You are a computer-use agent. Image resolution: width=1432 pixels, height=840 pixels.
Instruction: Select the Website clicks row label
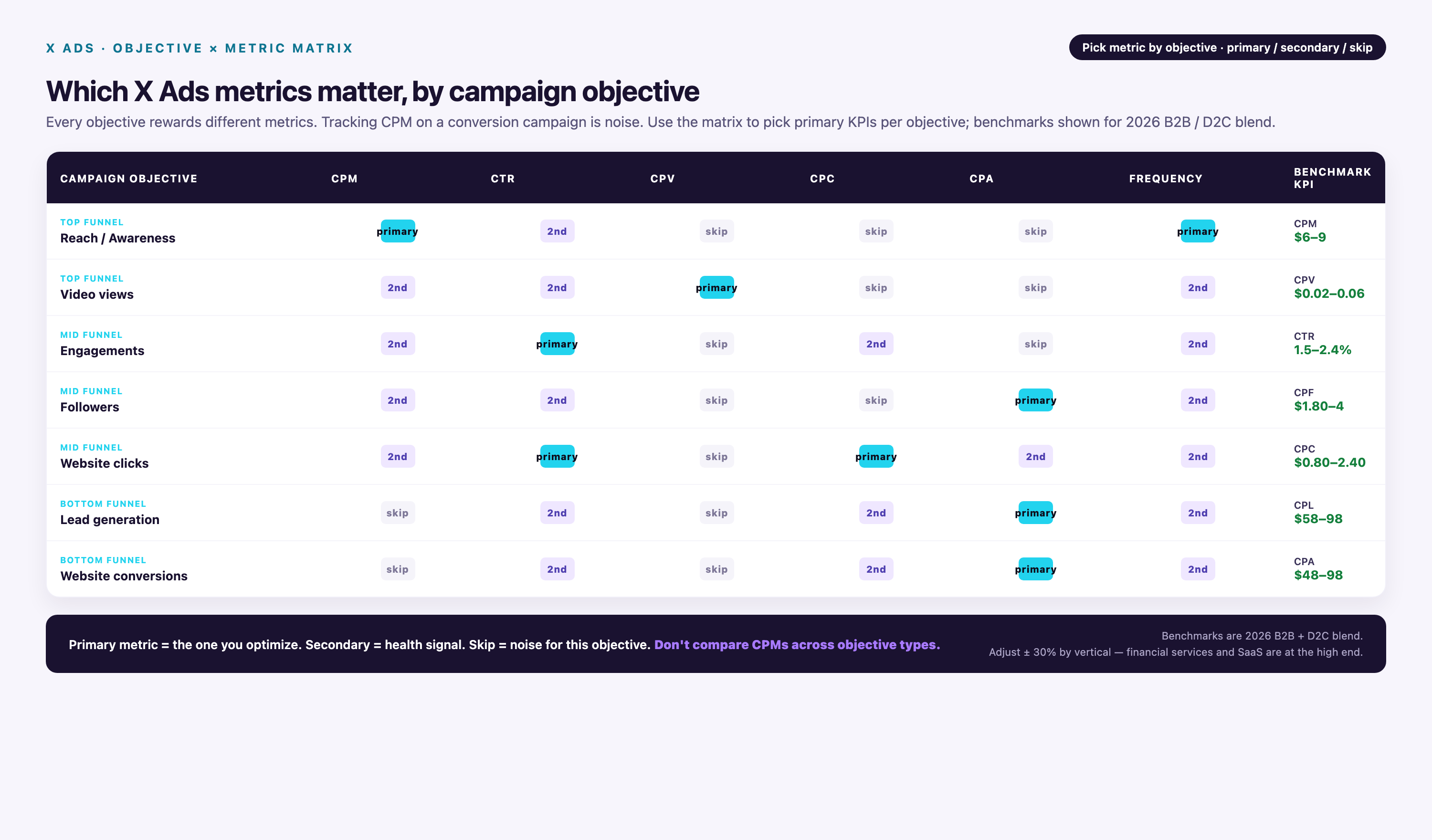(105, 463)
